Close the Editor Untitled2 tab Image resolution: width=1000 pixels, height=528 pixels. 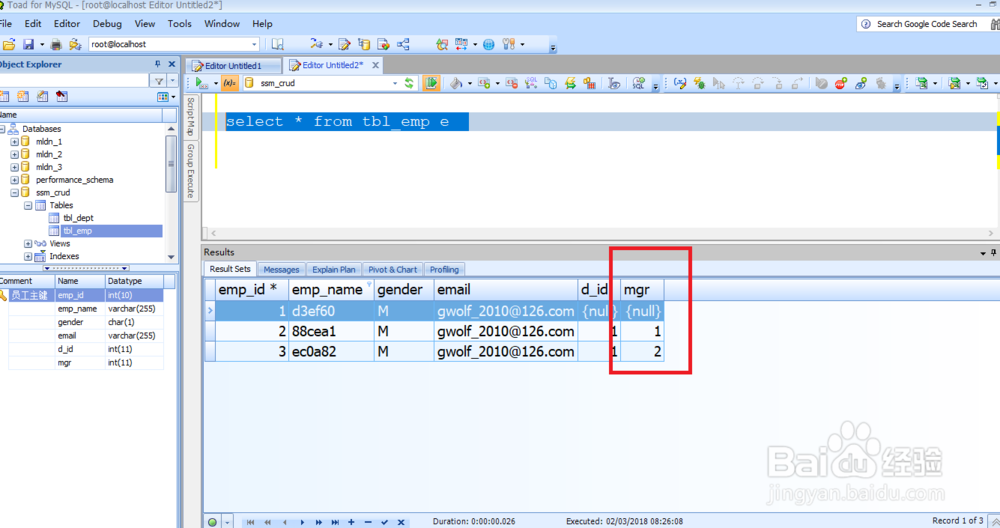(376, 65)
